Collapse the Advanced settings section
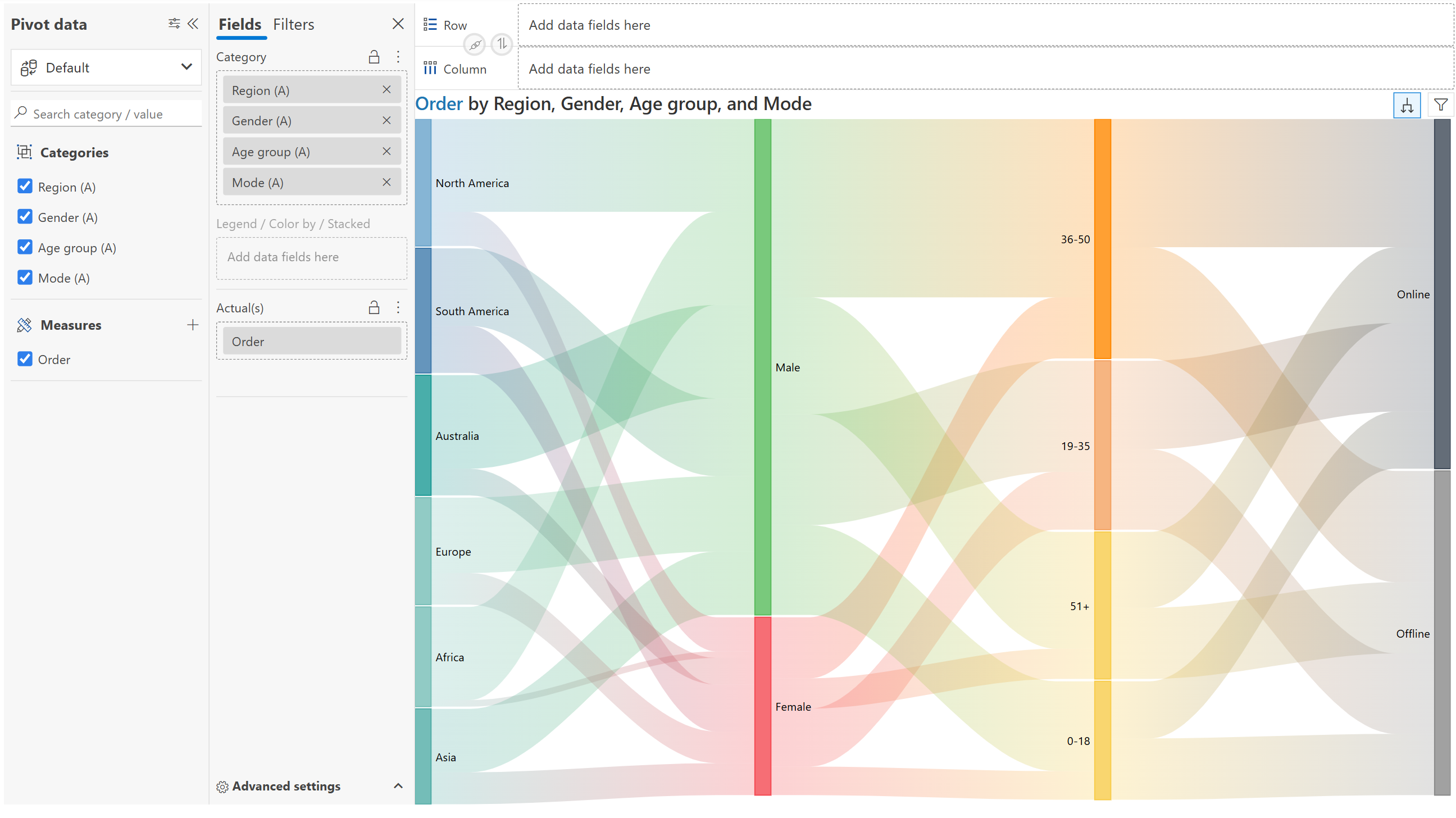The width and height of the screenshot is (1456, 818). 398,787
